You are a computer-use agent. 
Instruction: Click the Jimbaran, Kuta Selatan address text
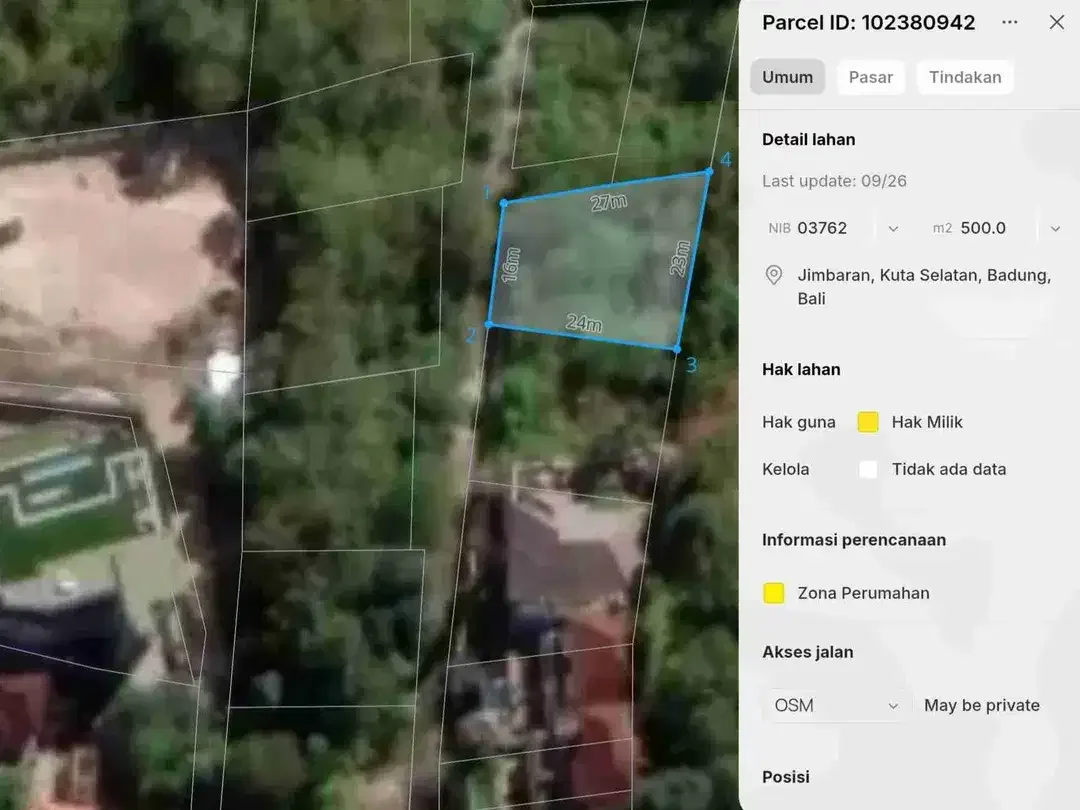point(924,287)
